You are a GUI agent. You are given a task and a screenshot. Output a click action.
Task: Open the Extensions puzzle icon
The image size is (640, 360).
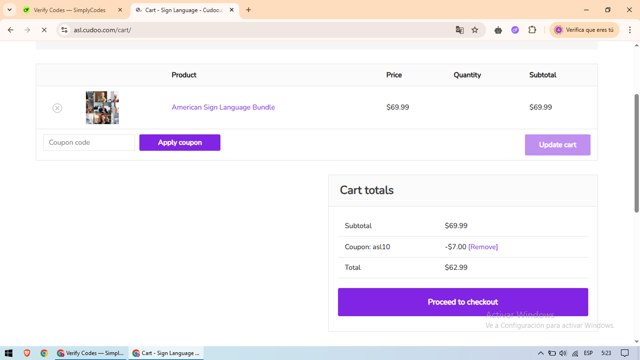tap(532, 30)
